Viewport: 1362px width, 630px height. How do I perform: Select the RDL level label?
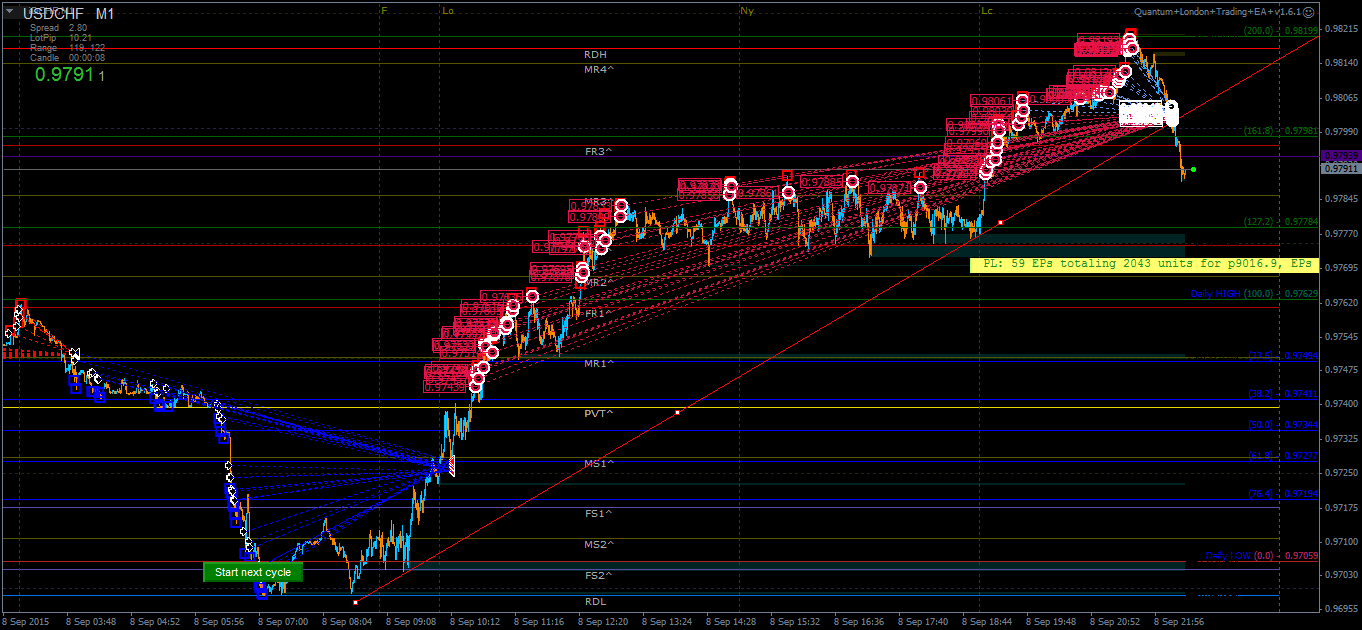point(596,602)
